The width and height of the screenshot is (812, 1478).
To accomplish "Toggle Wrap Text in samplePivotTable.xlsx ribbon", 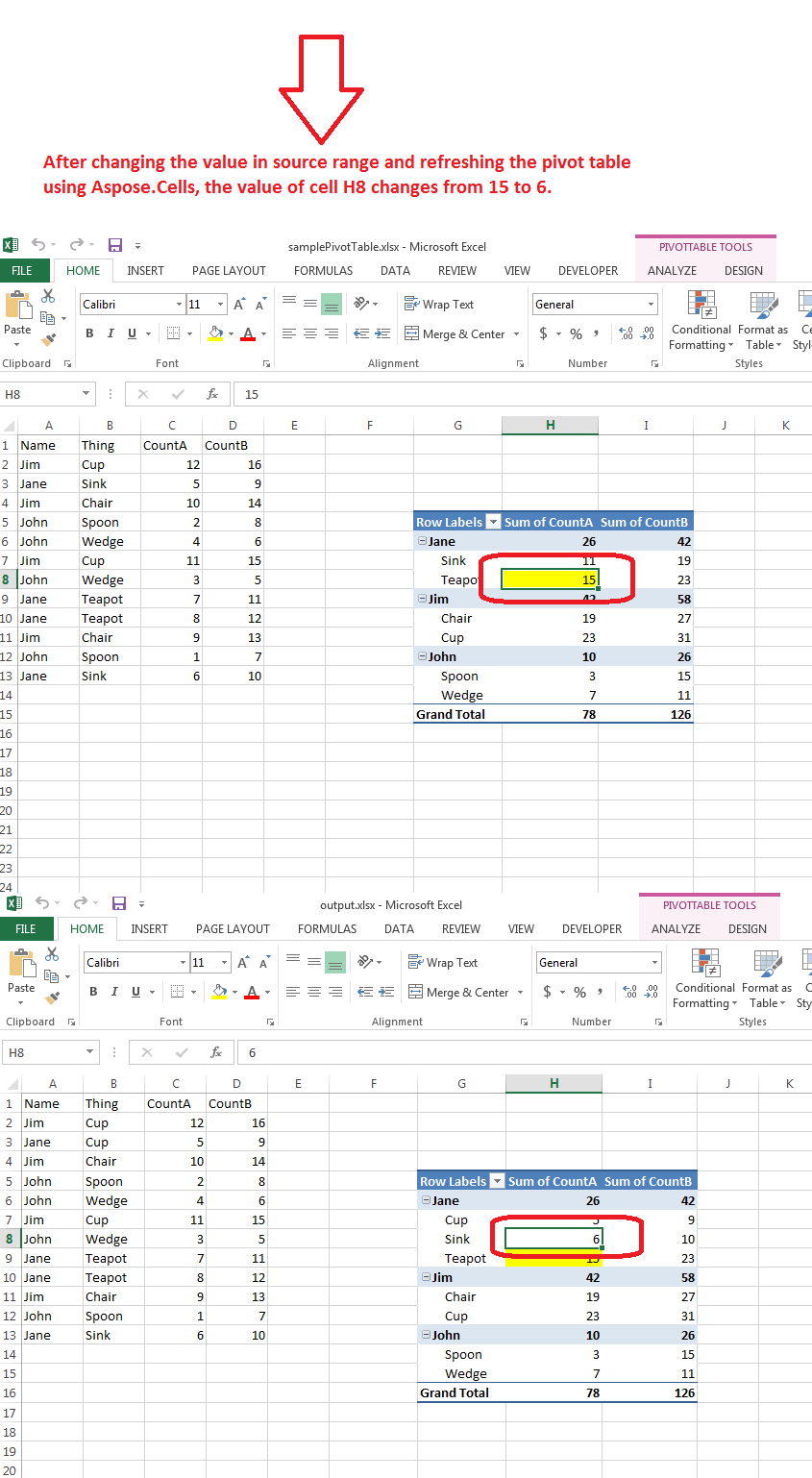I will (x=439, y=305).
